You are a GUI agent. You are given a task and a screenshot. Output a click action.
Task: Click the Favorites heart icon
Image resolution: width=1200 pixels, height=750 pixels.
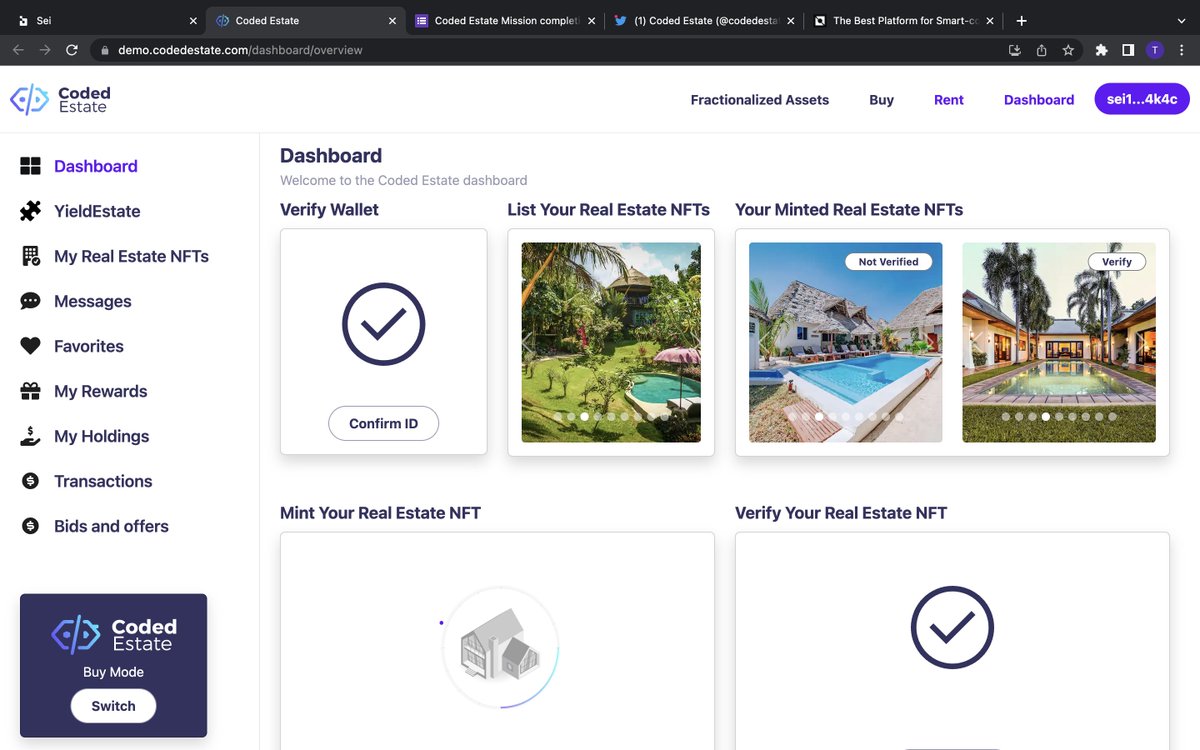click(x=31, y=346)
